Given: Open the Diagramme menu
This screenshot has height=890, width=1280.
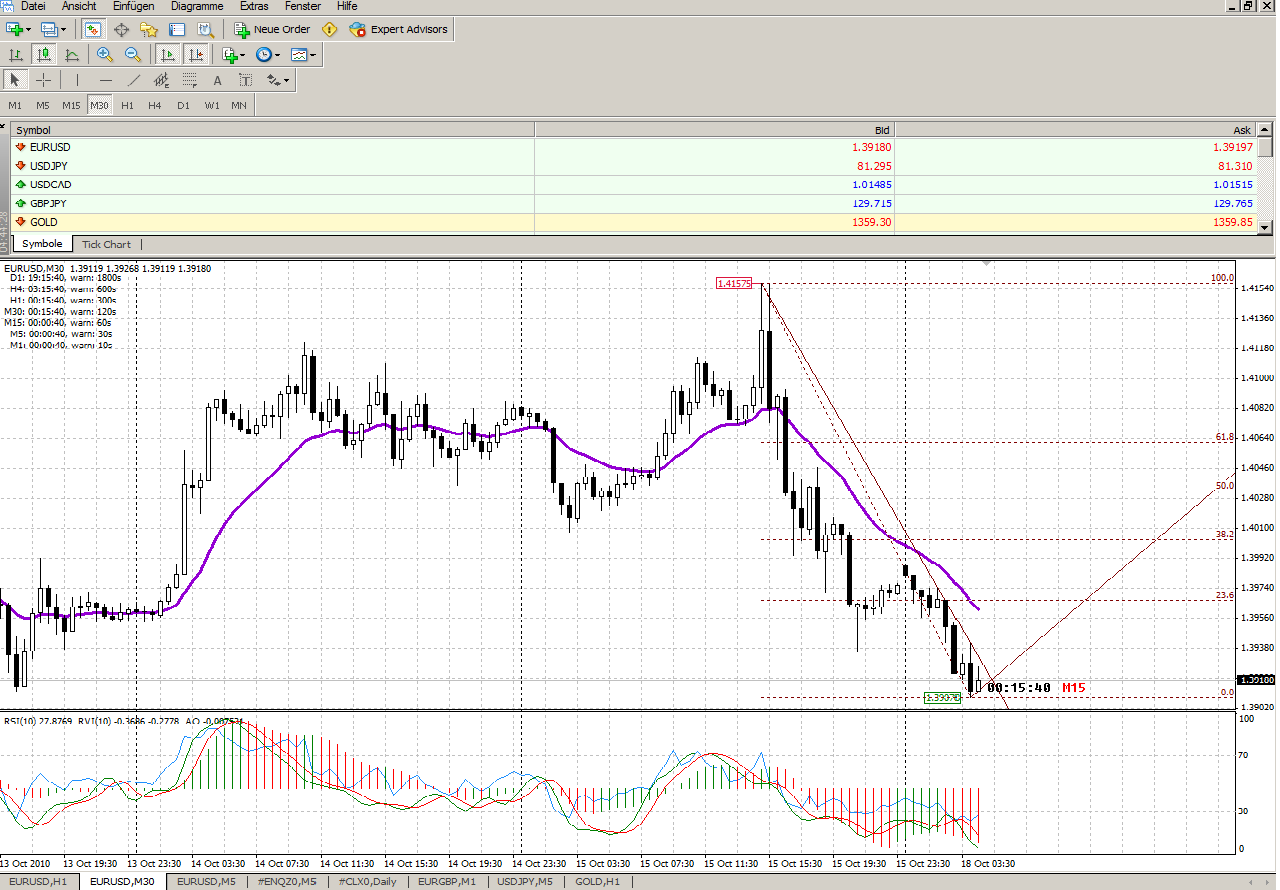Looking at the screenshot, I should pyautogui.click(x=197, y=6).
